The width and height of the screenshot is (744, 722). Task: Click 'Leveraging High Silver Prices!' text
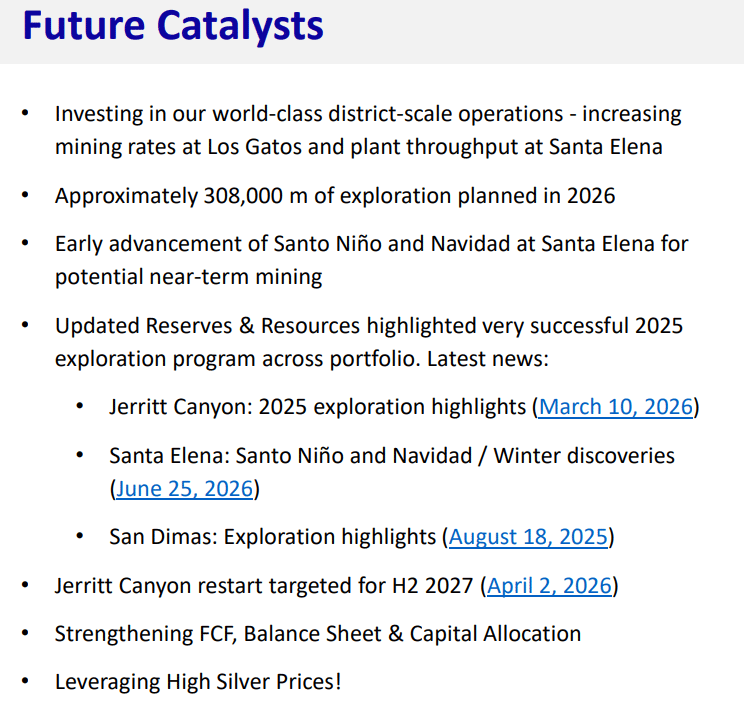(198, 682)
